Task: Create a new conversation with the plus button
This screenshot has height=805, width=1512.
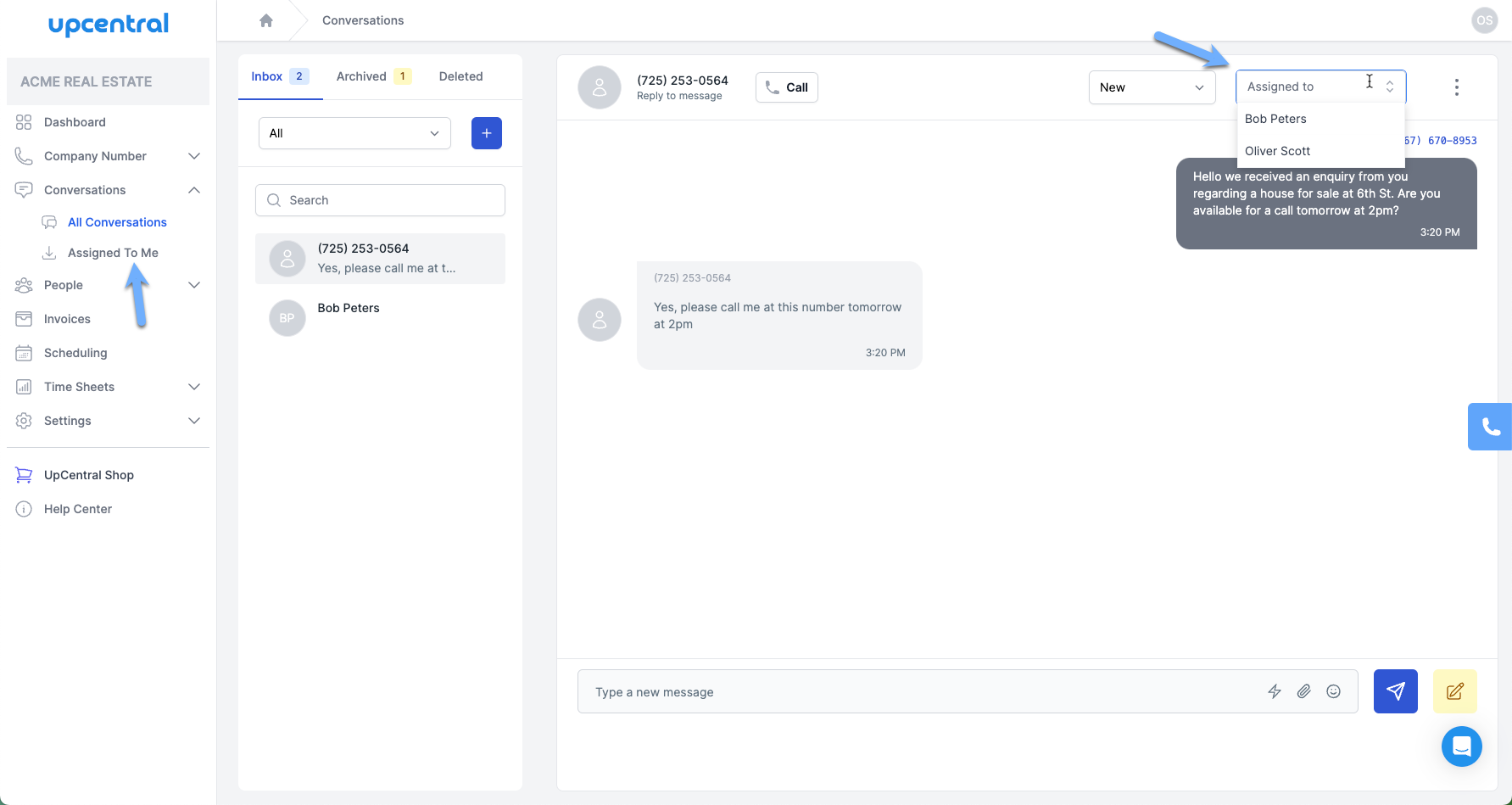Action: pos(486,133)
